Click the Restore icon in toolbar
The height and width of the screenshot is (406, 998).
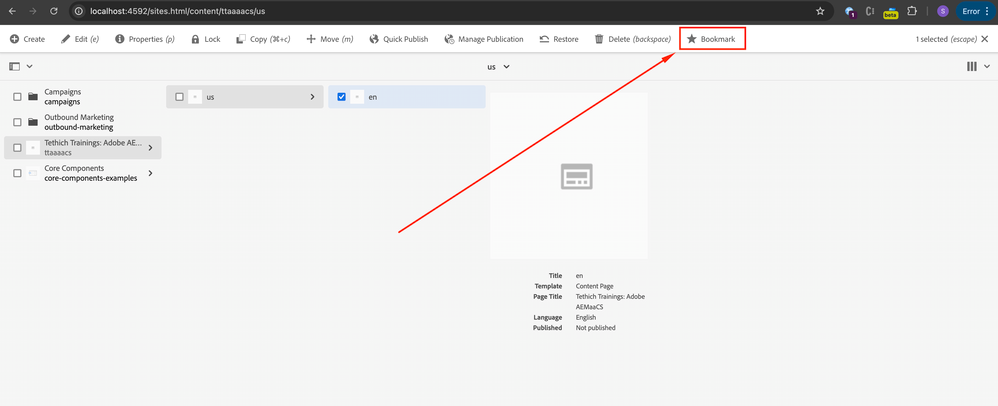point(544,39)
